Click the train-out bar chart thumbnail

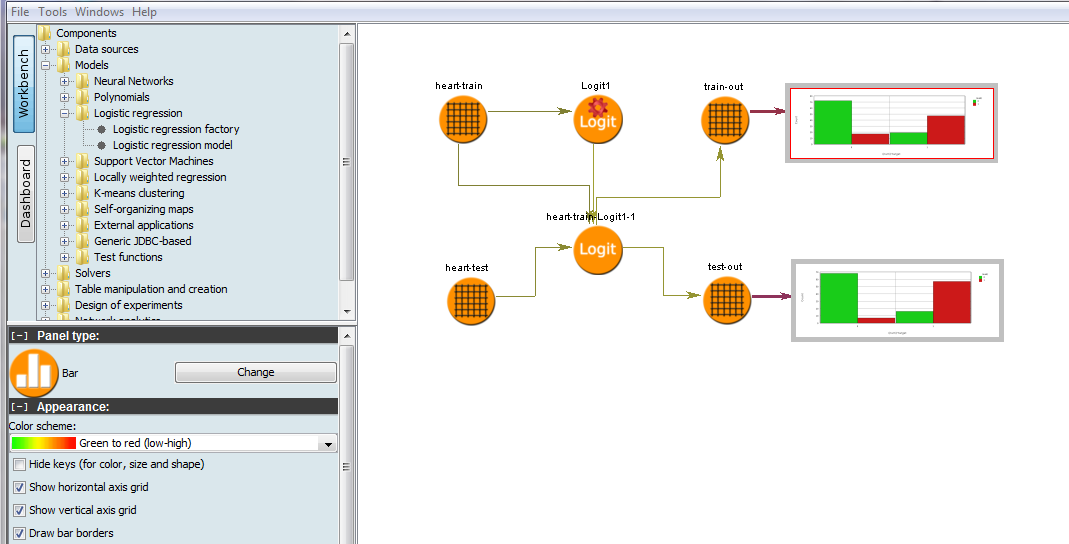point(891,123)
